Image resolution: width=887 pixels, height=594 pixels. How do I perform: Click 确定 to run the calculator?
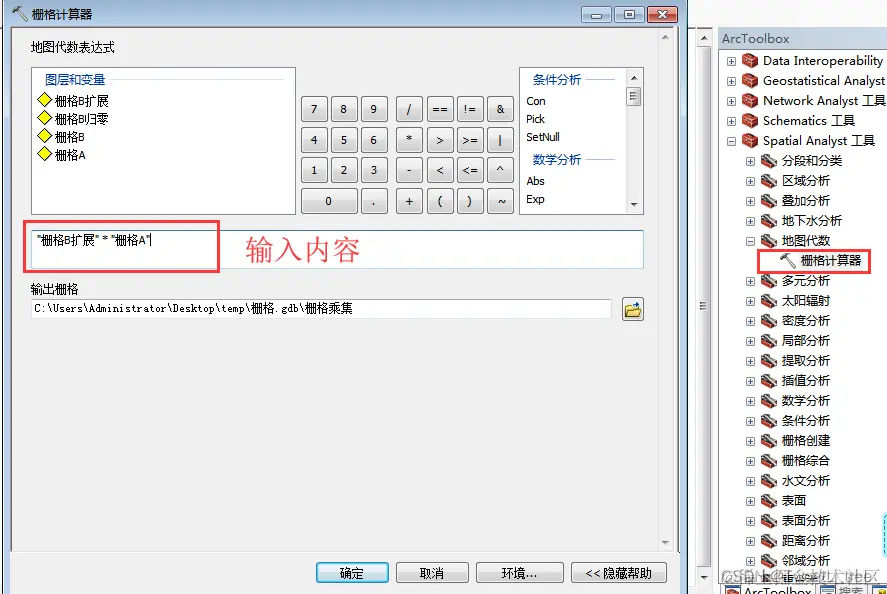point(352,573)
